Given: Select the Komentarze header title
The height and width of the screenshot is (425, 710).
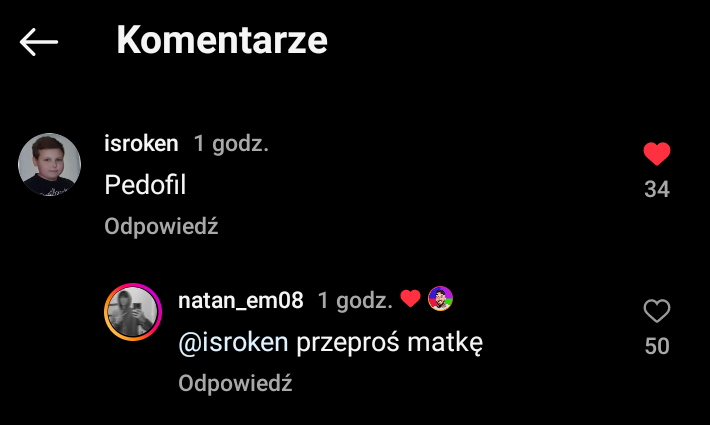Looking at the screenshot, I should (x=222, y=40).
